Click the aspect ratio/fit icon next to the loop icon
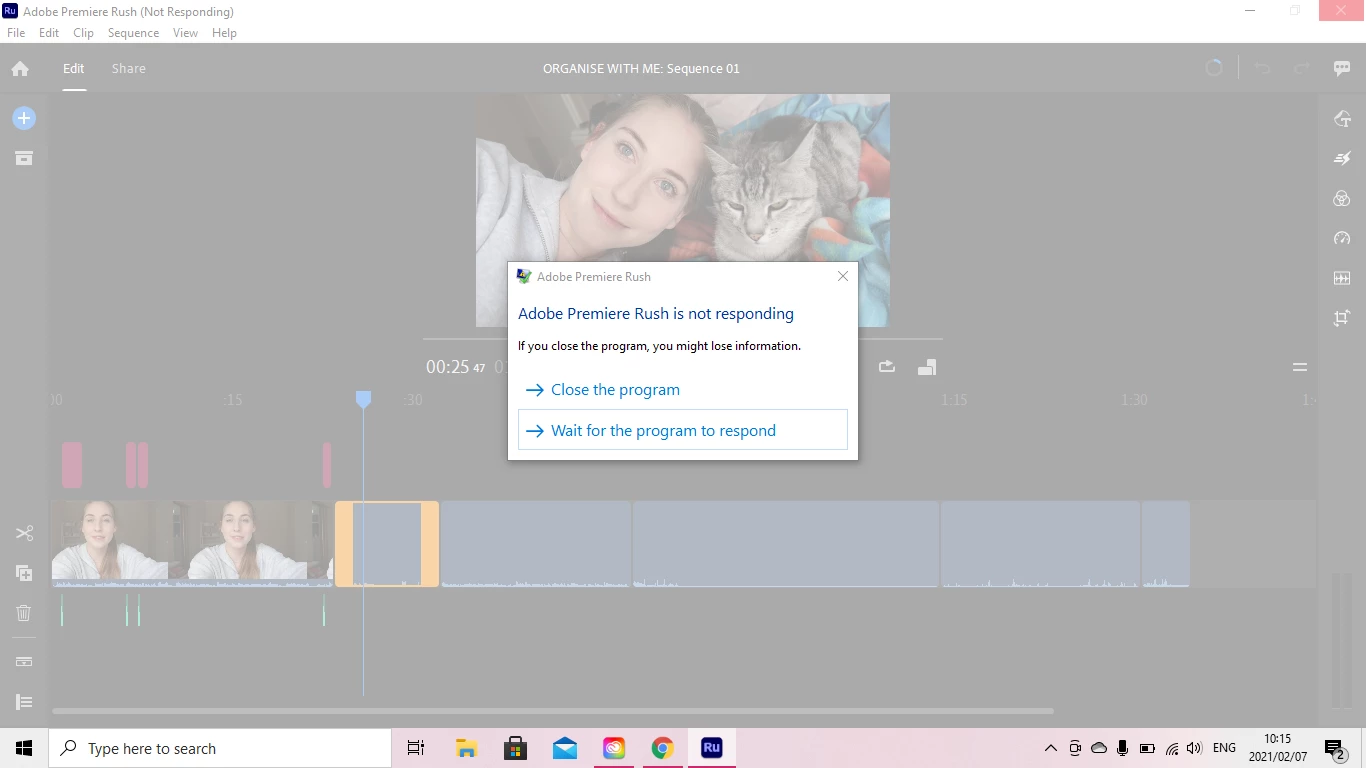Viewport: 1366px width, 768px height. coord(927,367)
